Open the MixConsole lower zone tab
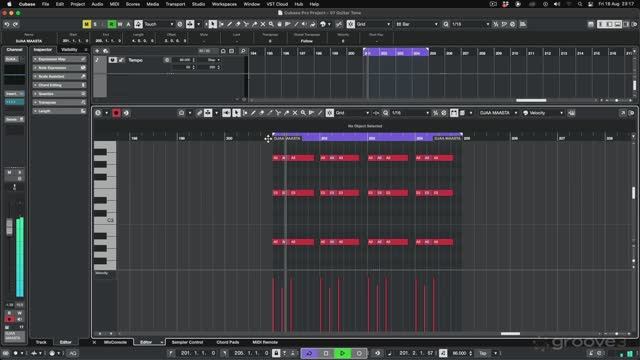This screenshot has width=640, height=360. pos(115,342)
